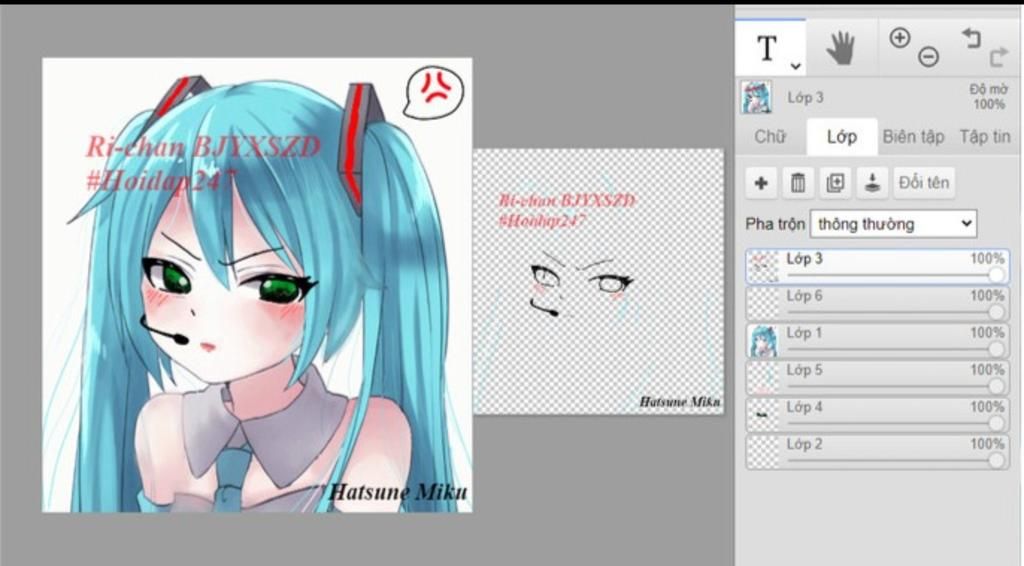The image size is (1024, 566).
Task: Select layer Lớp 3 in list
Action: [878, 266]
